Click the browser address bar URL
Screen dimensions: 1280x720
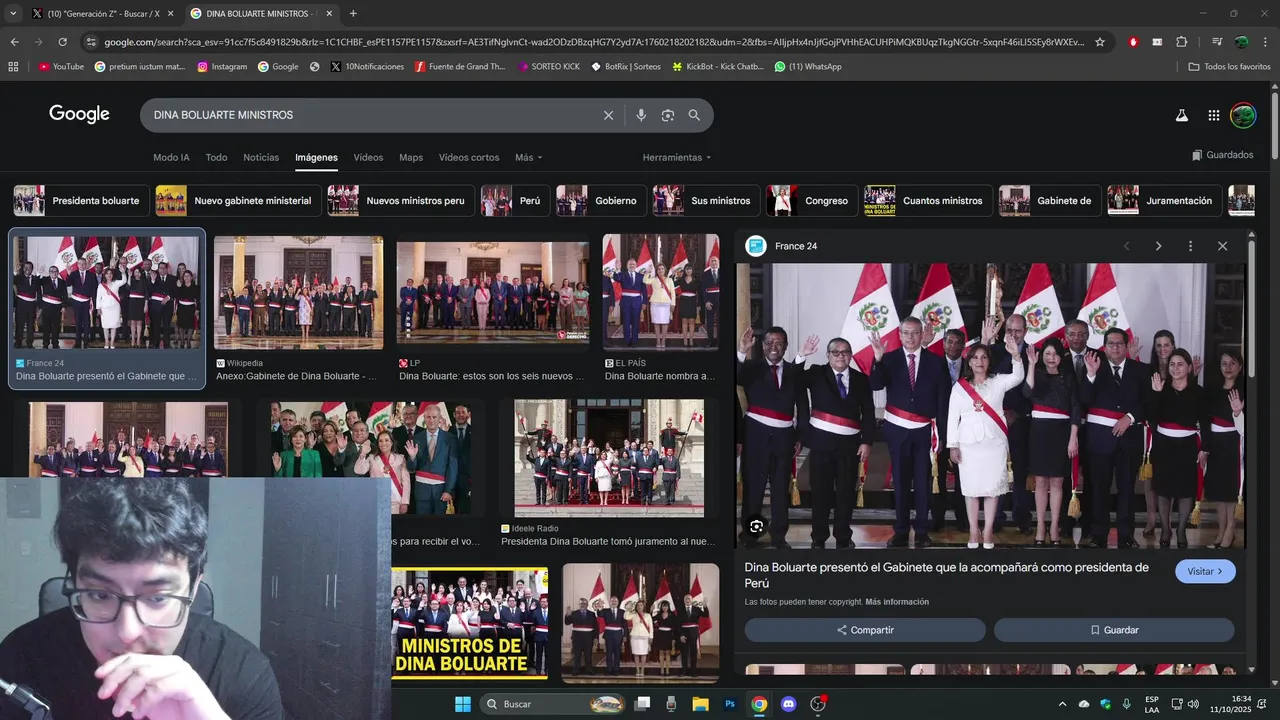[x=594, y=42]
